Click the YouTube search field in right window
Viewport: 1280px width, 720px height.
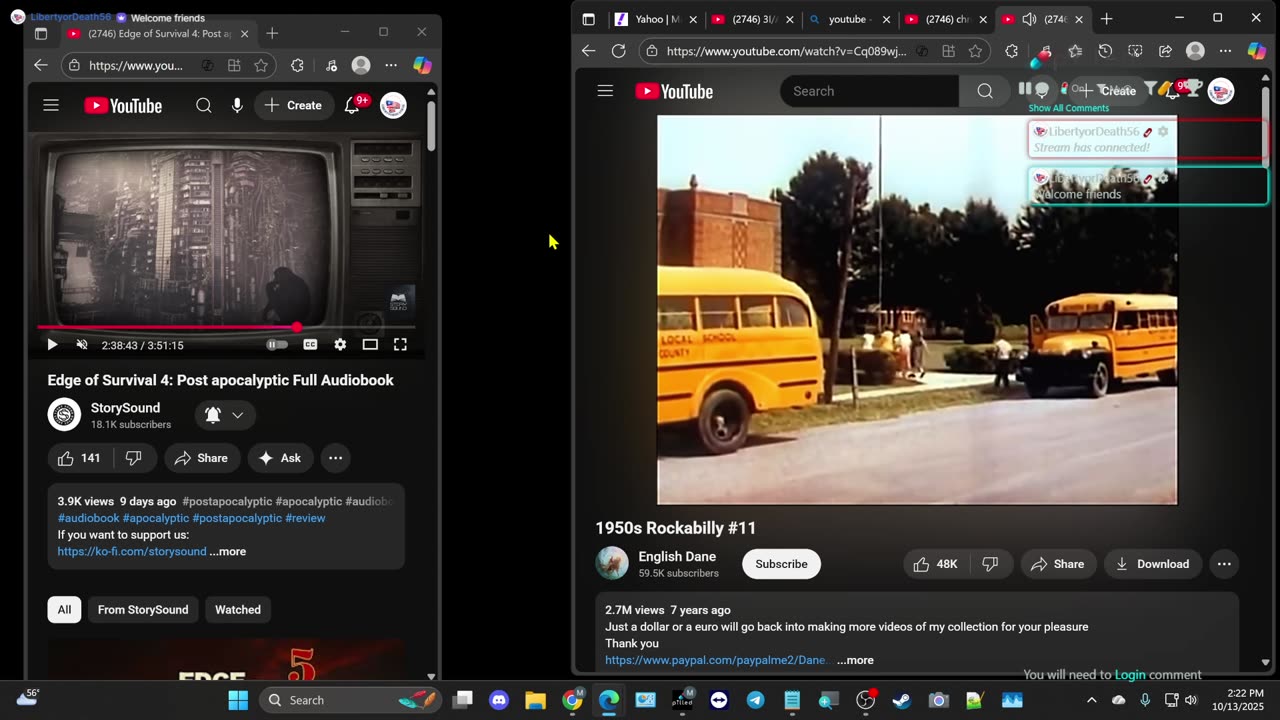click(870, 91)
